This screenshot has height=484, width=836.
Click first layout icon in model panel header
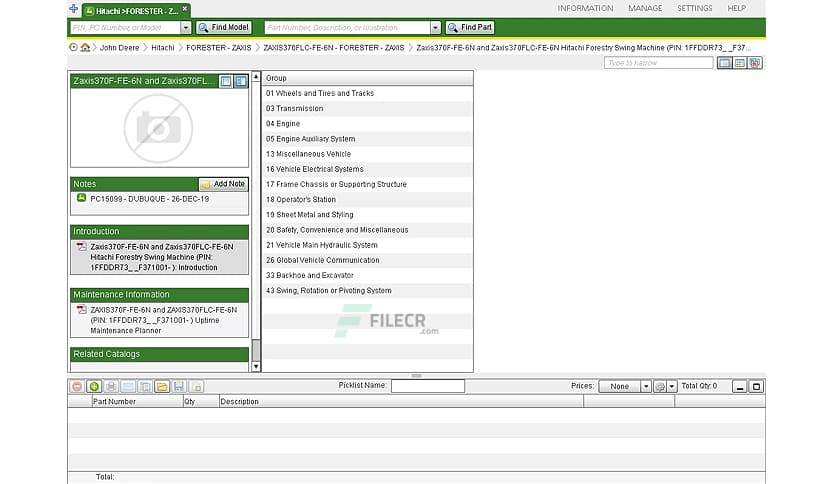click(x=226, y=81)
